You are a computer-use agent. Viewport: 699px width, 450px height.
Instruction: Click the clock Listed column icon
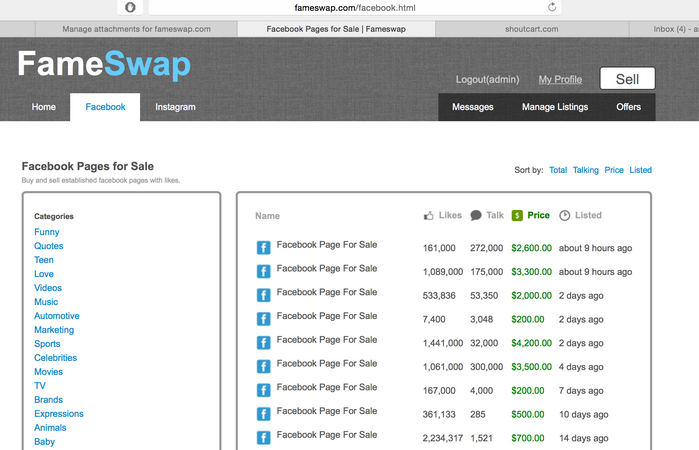click(x=564, y=215)
